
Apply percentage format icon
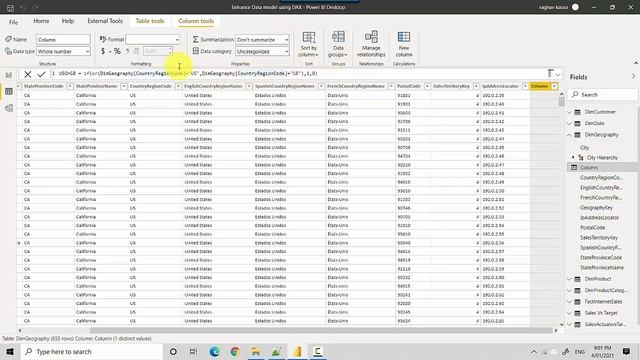117,51
